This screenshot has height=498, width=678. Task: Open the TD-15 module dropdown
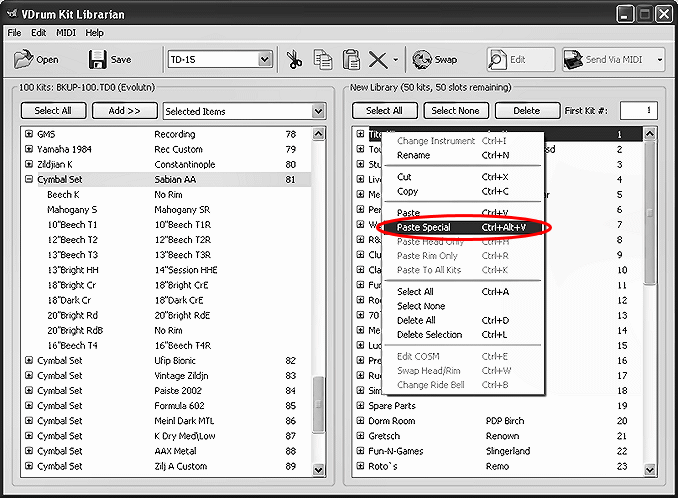264,60
